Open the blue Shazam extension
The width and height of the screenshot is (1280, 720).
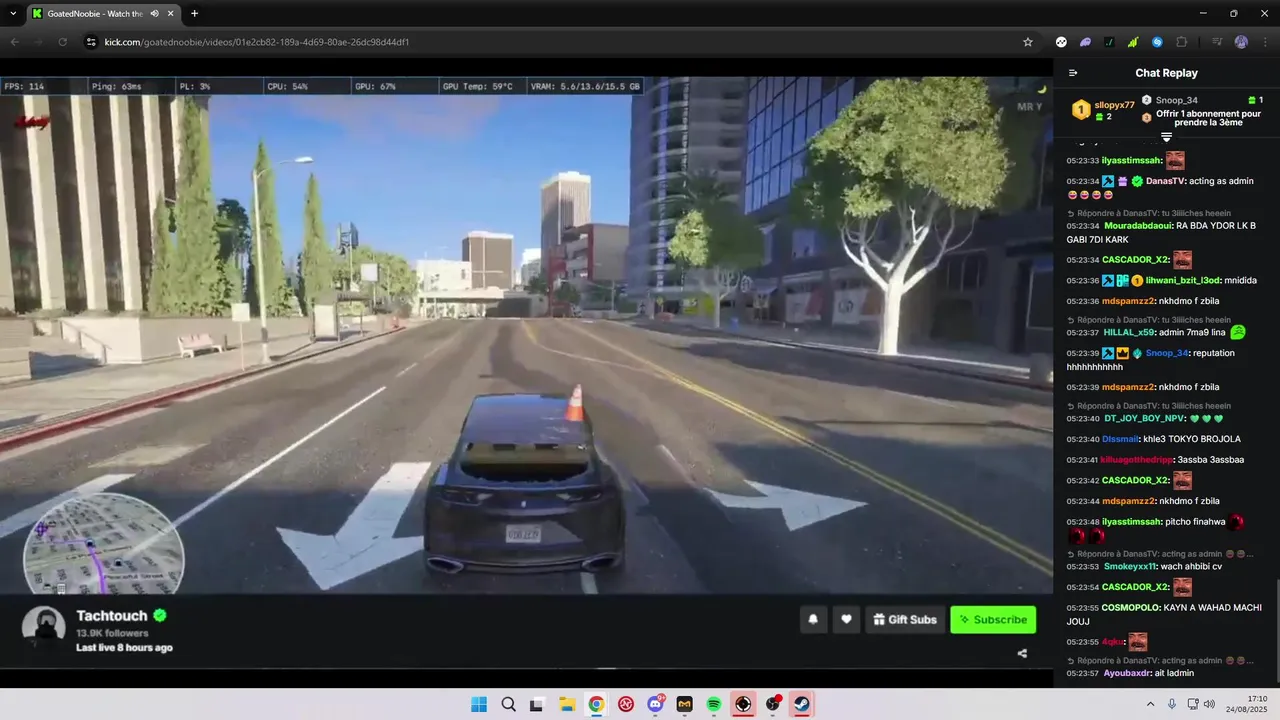tap(1157, 42)
